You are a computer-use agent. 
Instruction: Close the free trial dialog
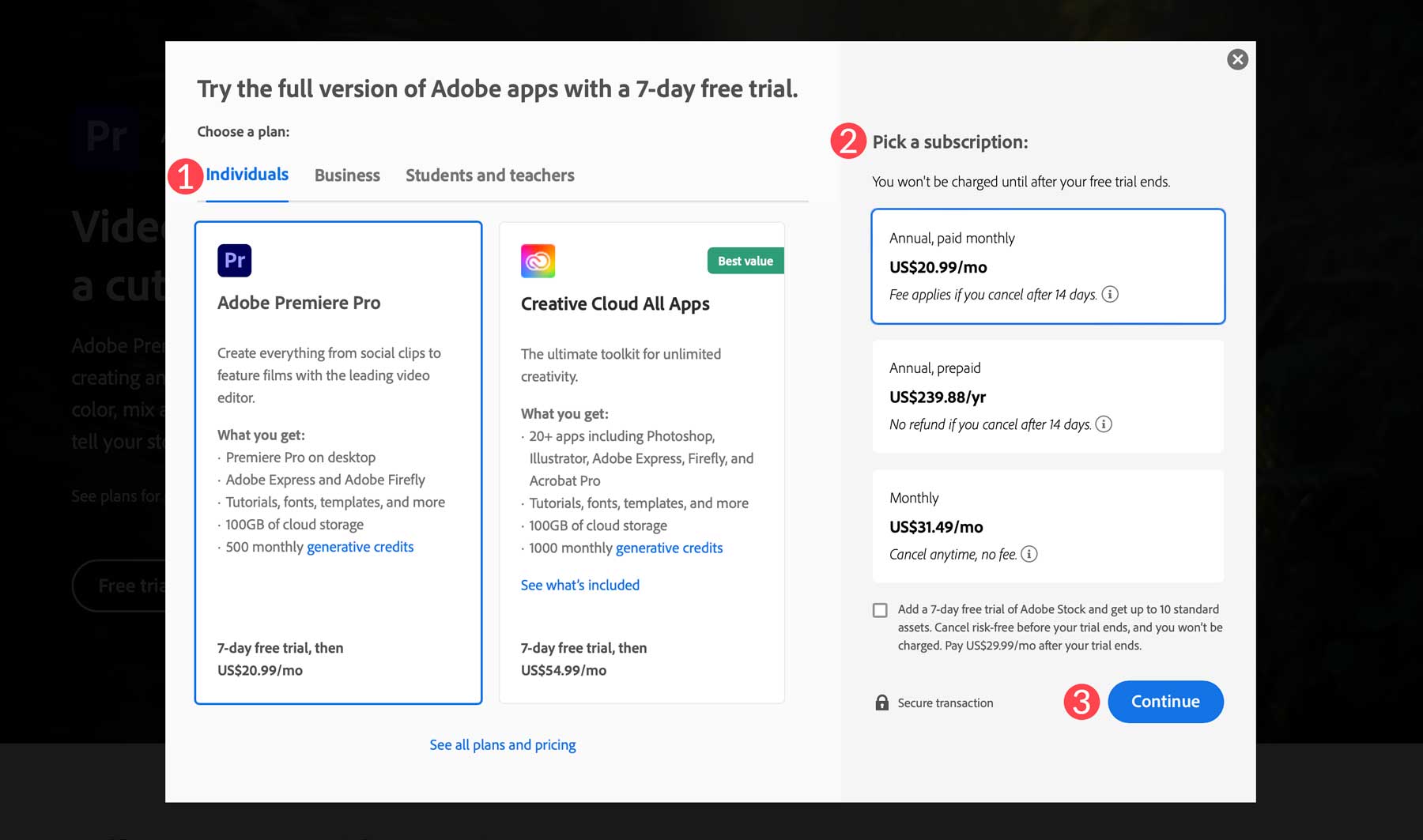click(x=1237, y=59)
